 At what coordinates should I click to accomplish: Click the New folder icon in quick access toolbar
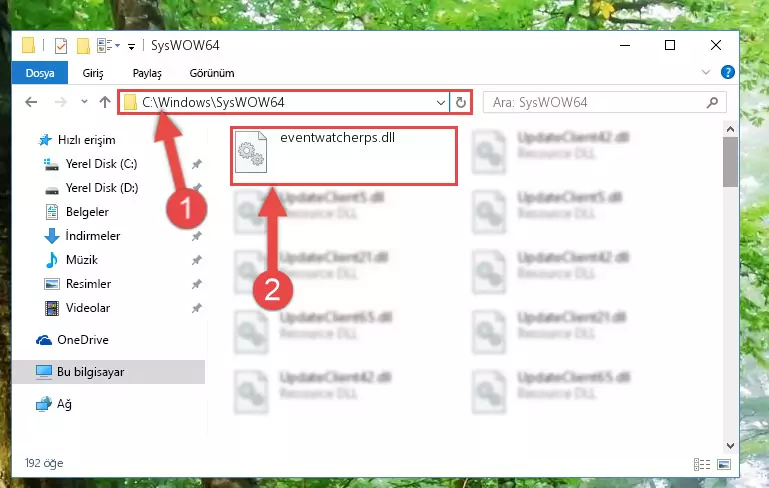tap(83, 46)
